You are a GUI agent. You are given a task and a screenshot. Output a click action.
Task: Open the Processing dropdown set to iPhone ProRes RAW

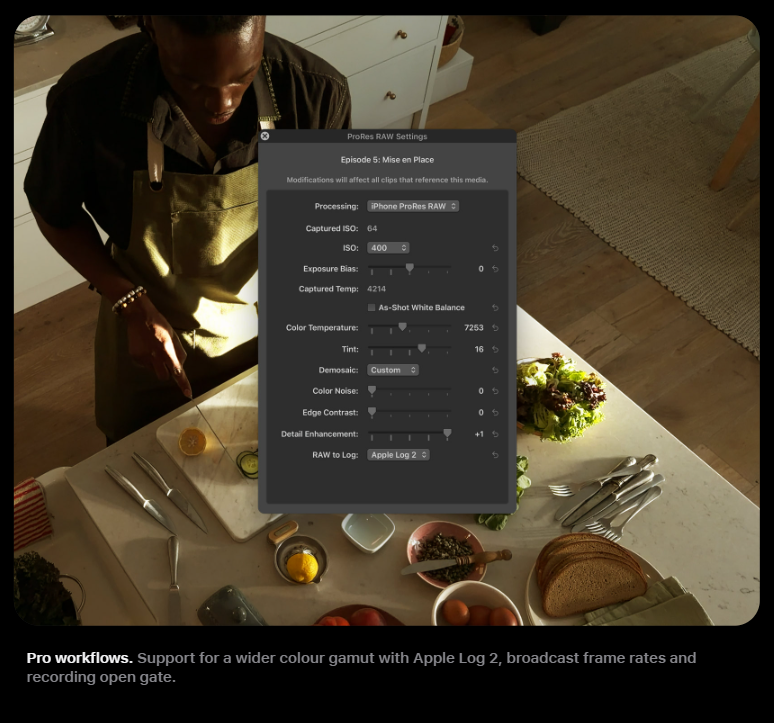click(413, 206)
